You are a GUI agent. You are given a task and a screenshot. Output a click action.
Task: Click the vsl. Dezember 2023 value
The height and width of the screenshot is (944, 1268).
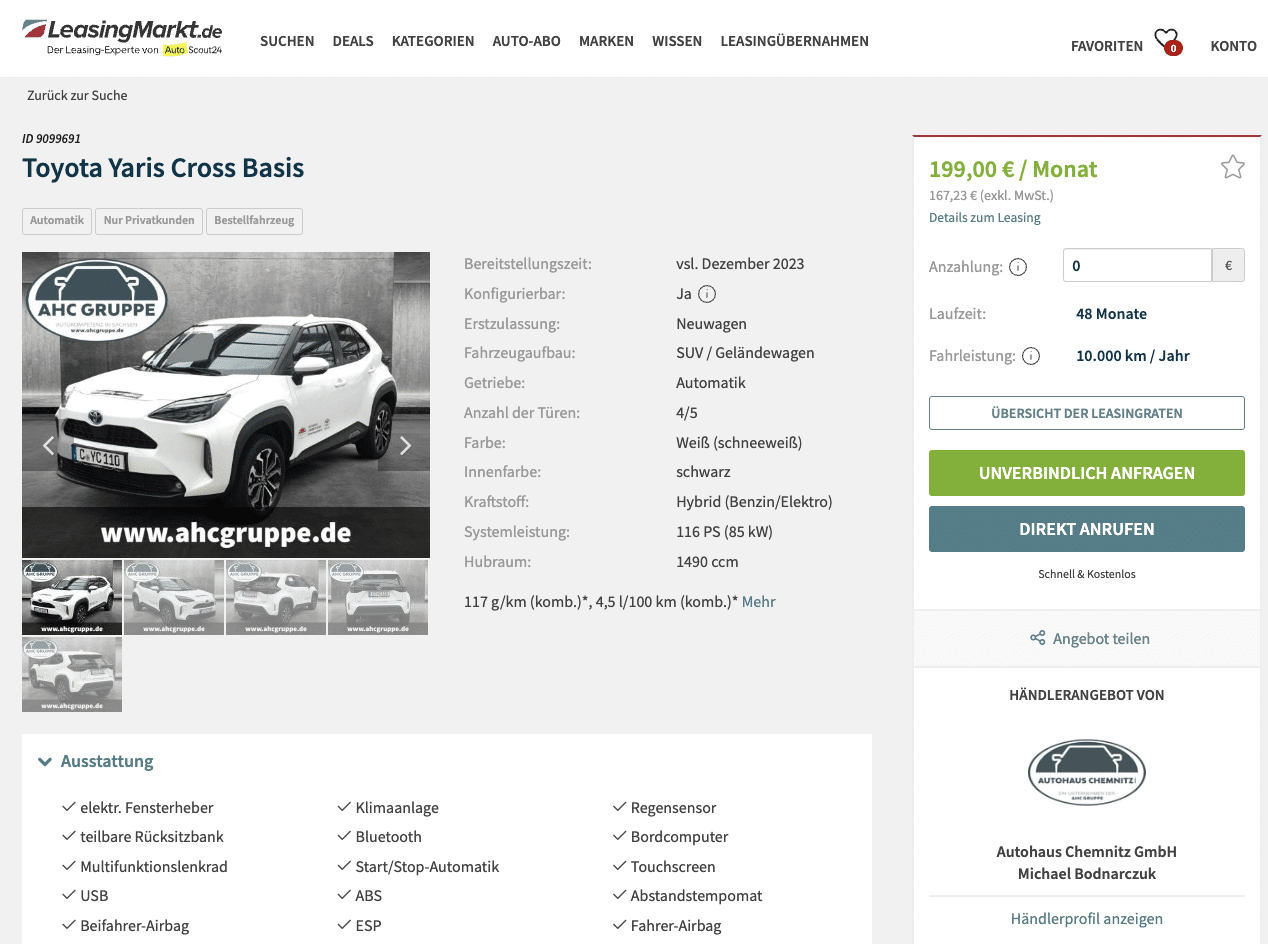tap(740, 264)
